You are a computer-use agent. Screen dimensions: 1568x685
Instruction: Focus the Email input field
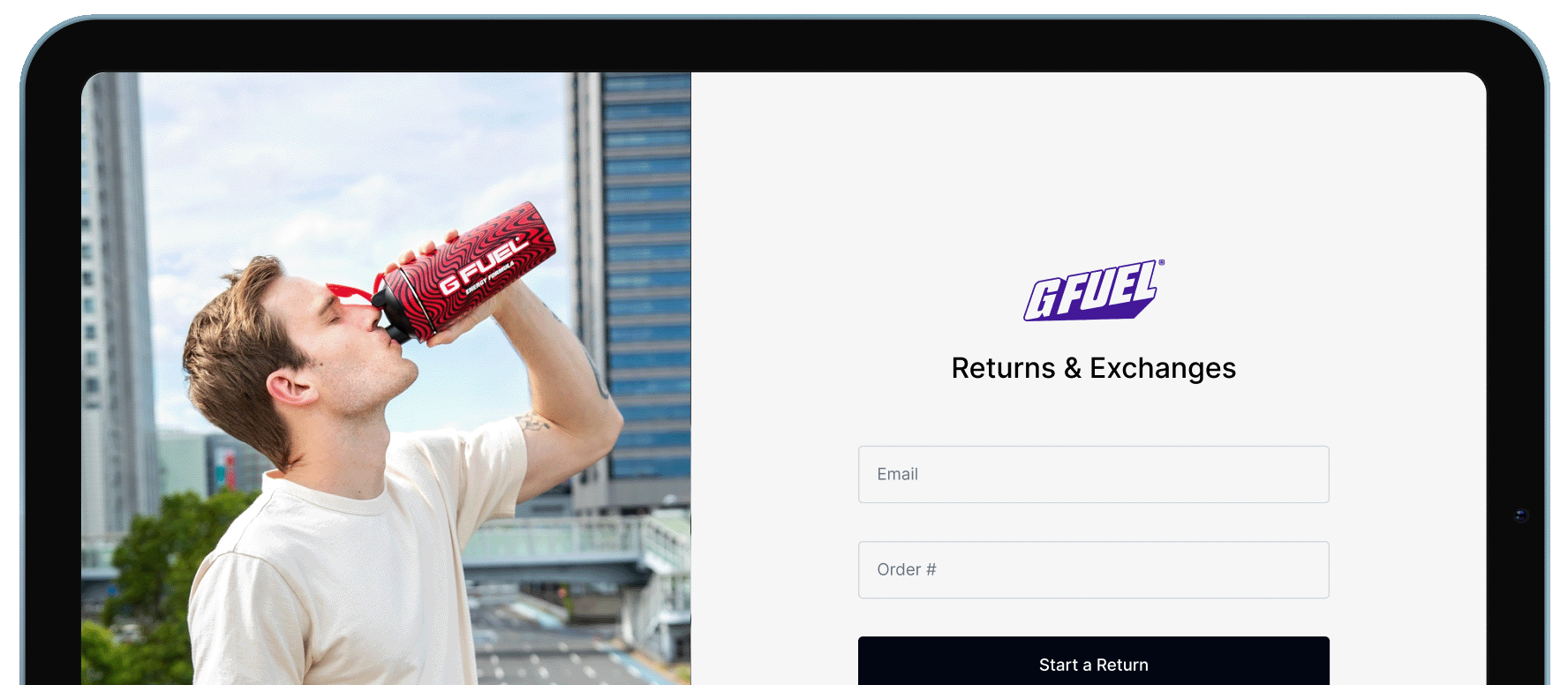click(x=1093, y=474)
